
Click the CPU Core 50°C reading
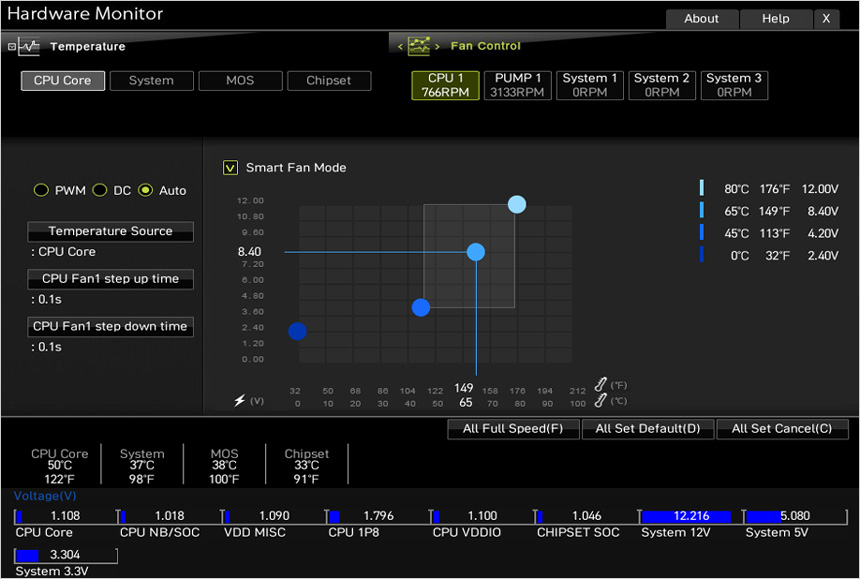[x=59, y=466]
